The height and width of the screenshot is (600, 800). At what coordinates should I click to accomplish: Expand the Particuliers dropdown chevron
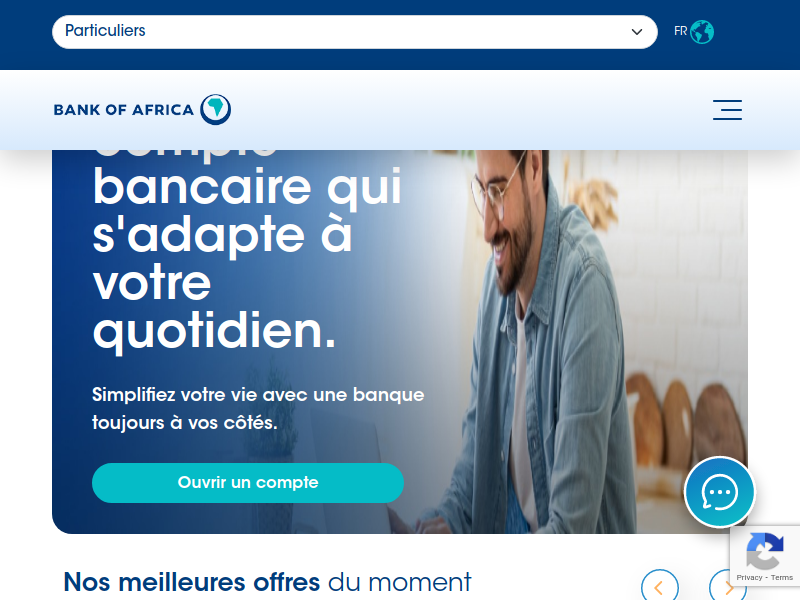coord(636,32)
